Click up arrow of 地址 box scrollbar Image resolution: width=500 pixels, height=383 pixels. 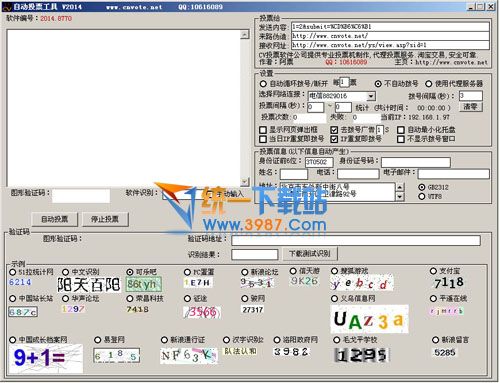click(400, 187)
